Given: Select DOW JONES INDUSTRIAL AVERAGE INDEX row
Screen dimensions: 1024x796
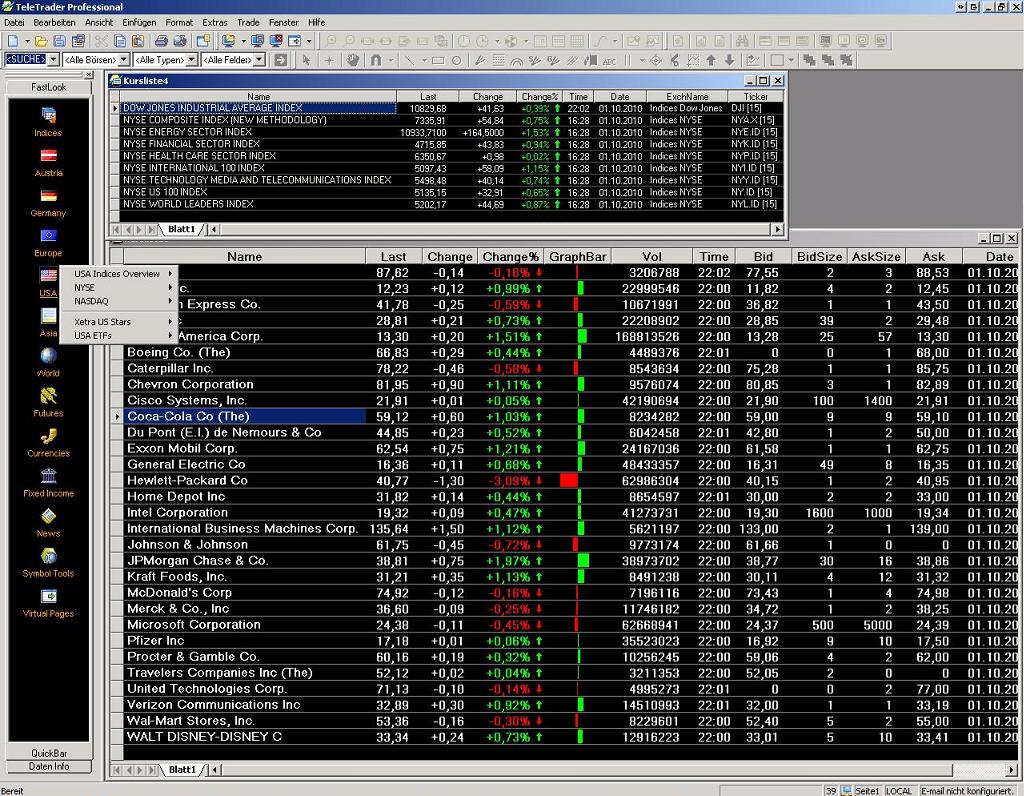Looking at the screenshot, I should tap(448, 108).
